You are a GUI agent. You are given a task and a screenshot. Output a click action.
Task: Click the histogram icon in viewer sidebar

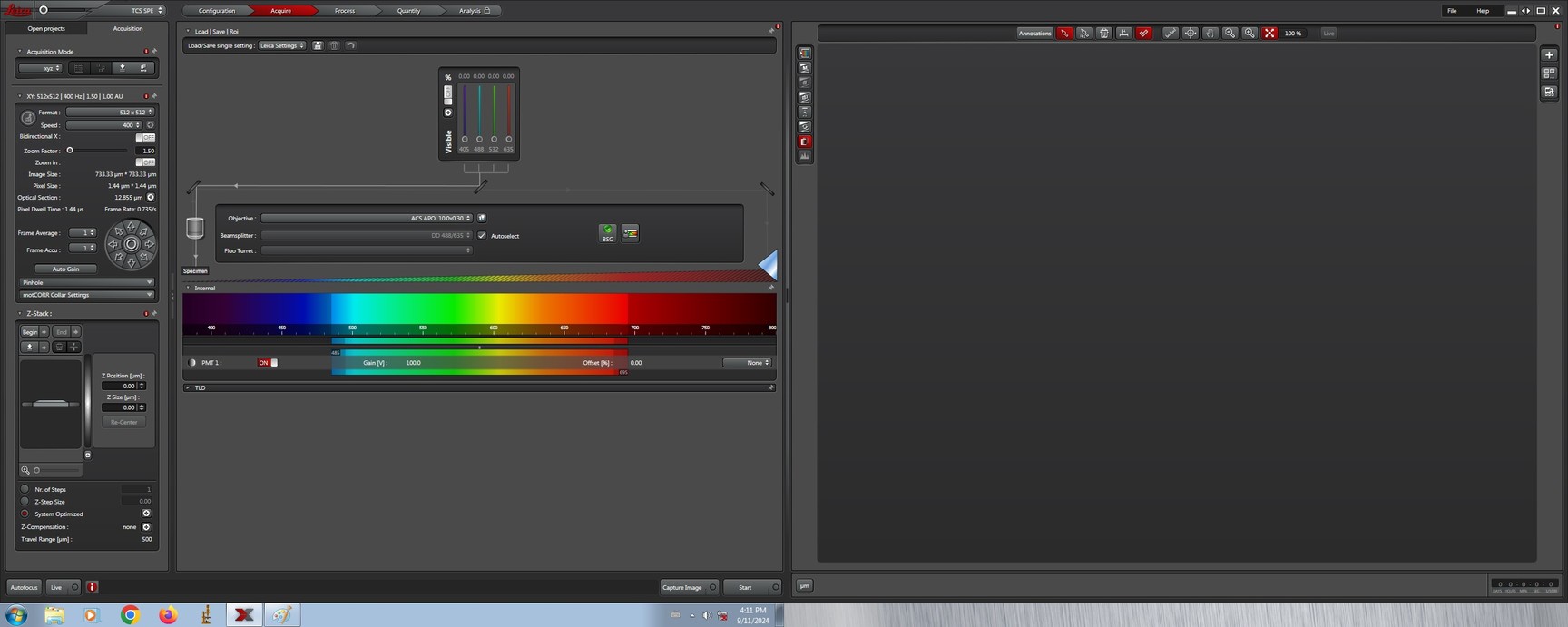pyautogui.click(x=805, y=156)
